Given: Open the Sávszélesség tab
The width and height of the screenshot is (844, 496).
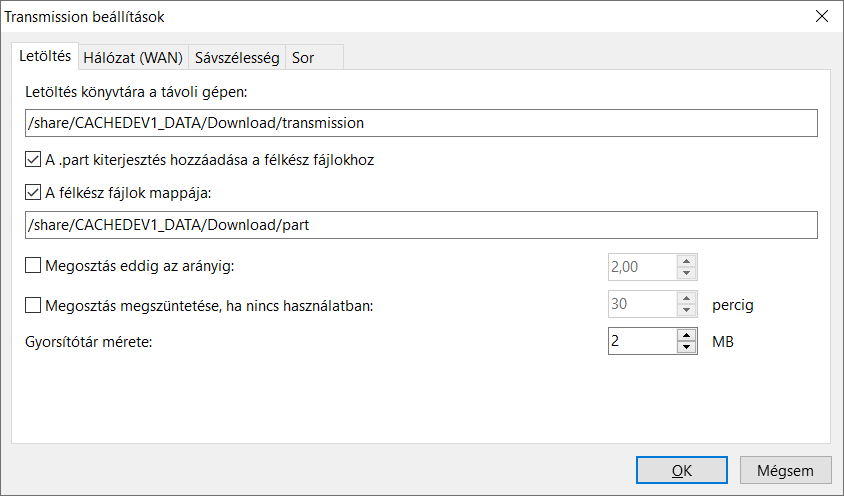Looking at the screenshot, I should [237, 57].
